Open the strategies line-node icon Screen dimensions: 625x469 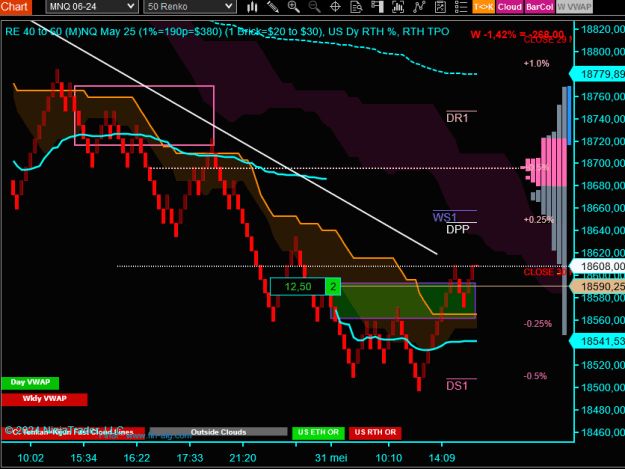click(419, 7)
